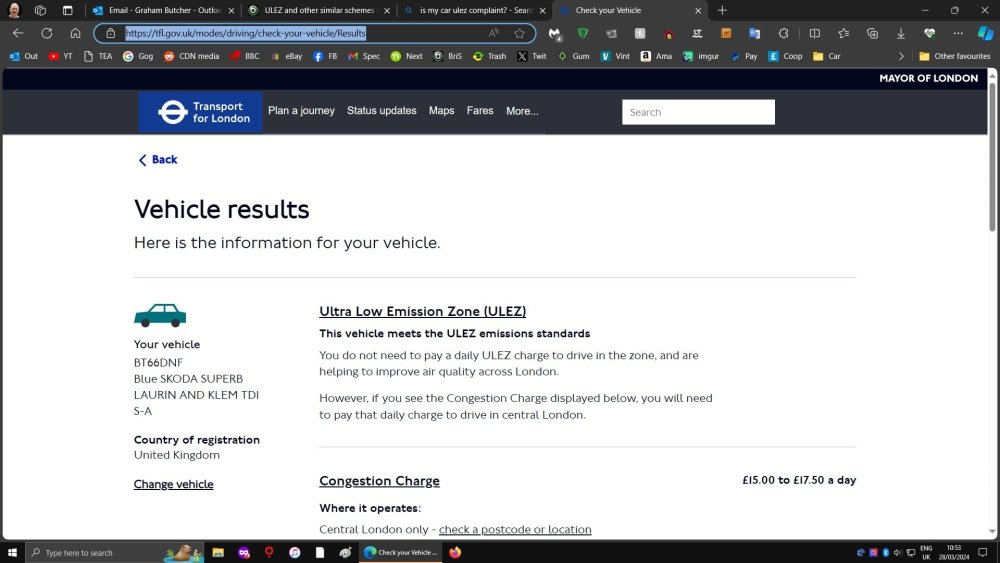Show more bookmarks with chevron arrow

point(901,56)
